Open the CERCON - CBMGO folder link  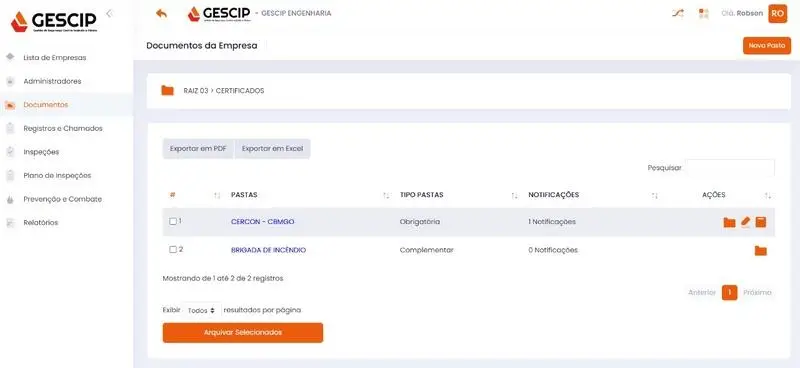[262, 222]
